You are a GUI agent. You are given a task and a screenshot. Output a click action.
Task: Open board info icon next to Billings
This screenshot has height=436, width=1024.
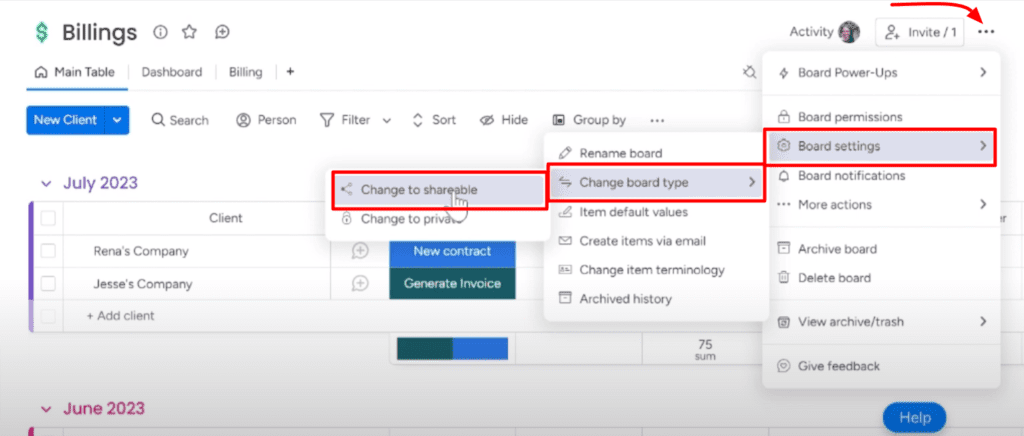[160, 32]
